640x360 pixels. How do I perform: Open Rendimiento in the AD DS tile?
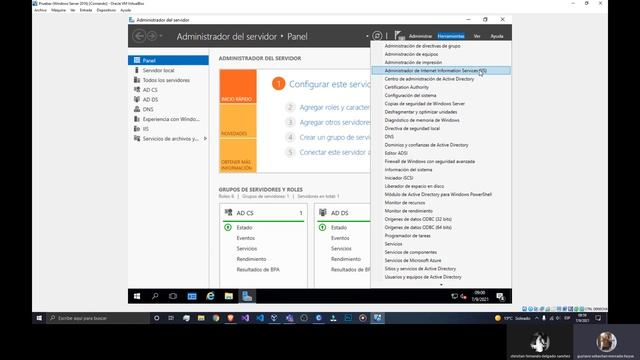point(346,259)
